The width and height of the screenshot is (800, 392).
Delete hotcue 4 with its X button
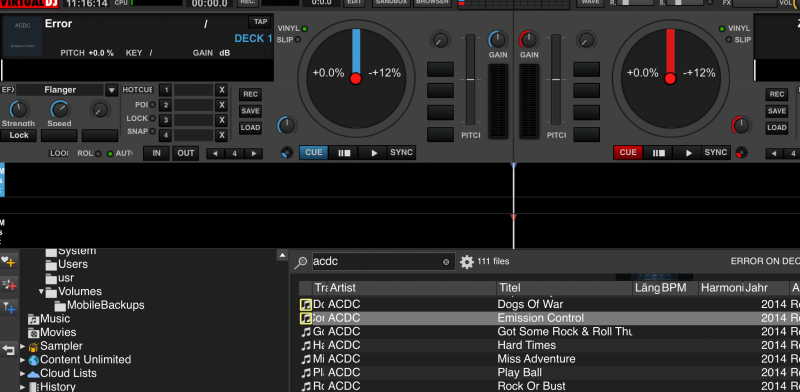coord(221,135)
